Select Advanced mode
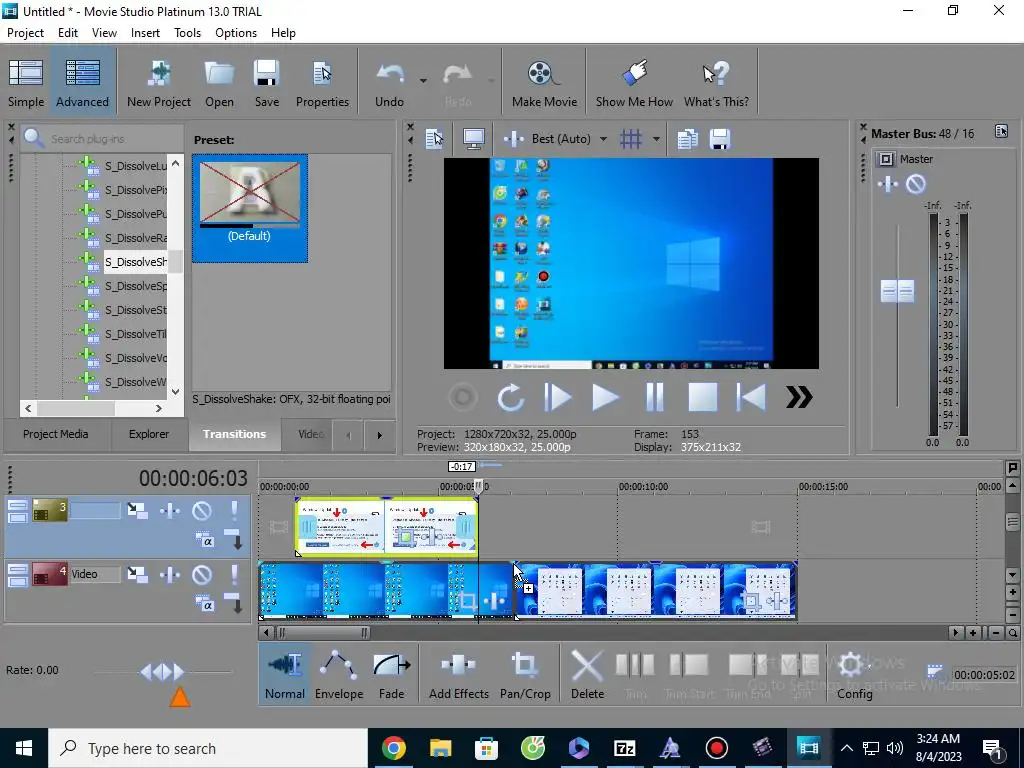This screenshot has width=1024, height=768. pyautogui.click(x=82, y=83)
